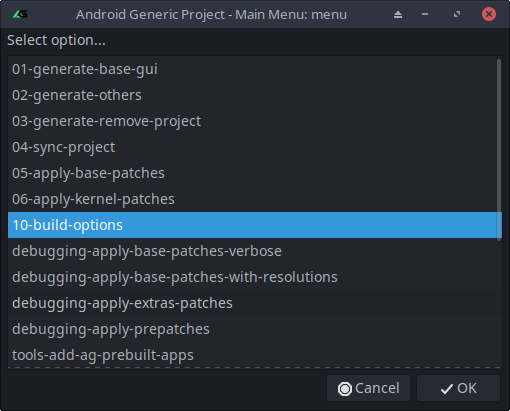
Task: Select 01-generate-base-gui option
Action: point(255,69)
